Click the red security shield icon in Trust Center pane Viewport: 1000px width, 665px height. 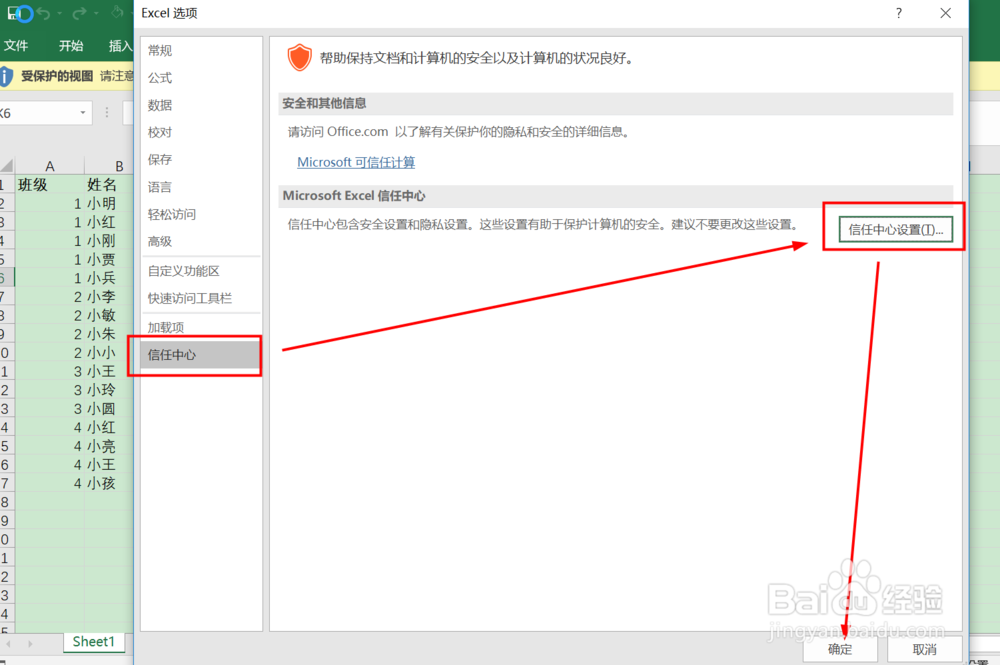(x=299, y=57)
